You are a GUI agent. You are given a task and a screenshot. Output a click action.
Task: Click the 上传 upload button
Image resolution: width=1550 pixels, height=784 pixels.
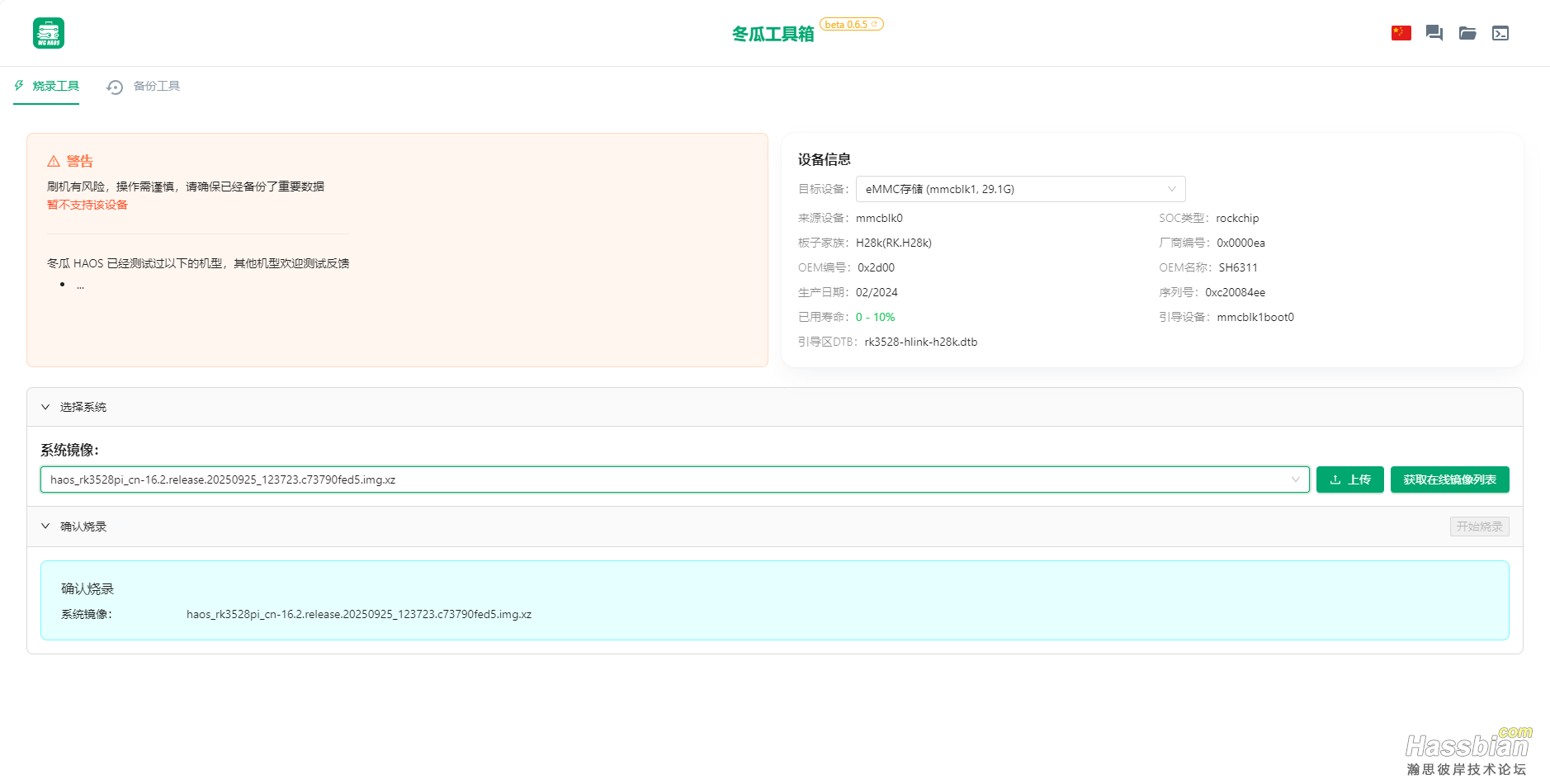click(x=1349, y=479)
